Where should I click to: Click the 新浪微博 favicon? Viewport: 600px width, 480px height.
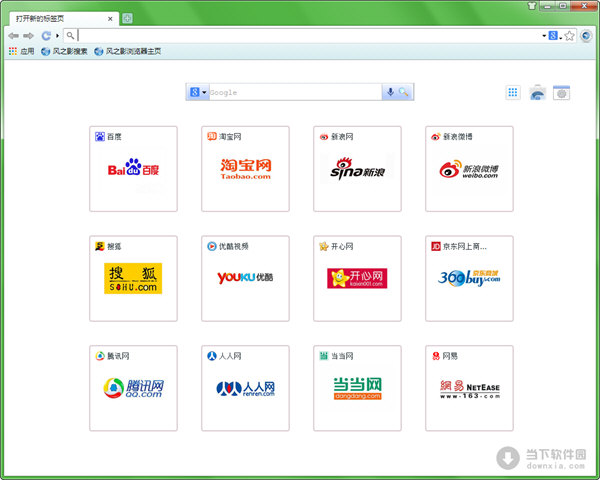436,137
